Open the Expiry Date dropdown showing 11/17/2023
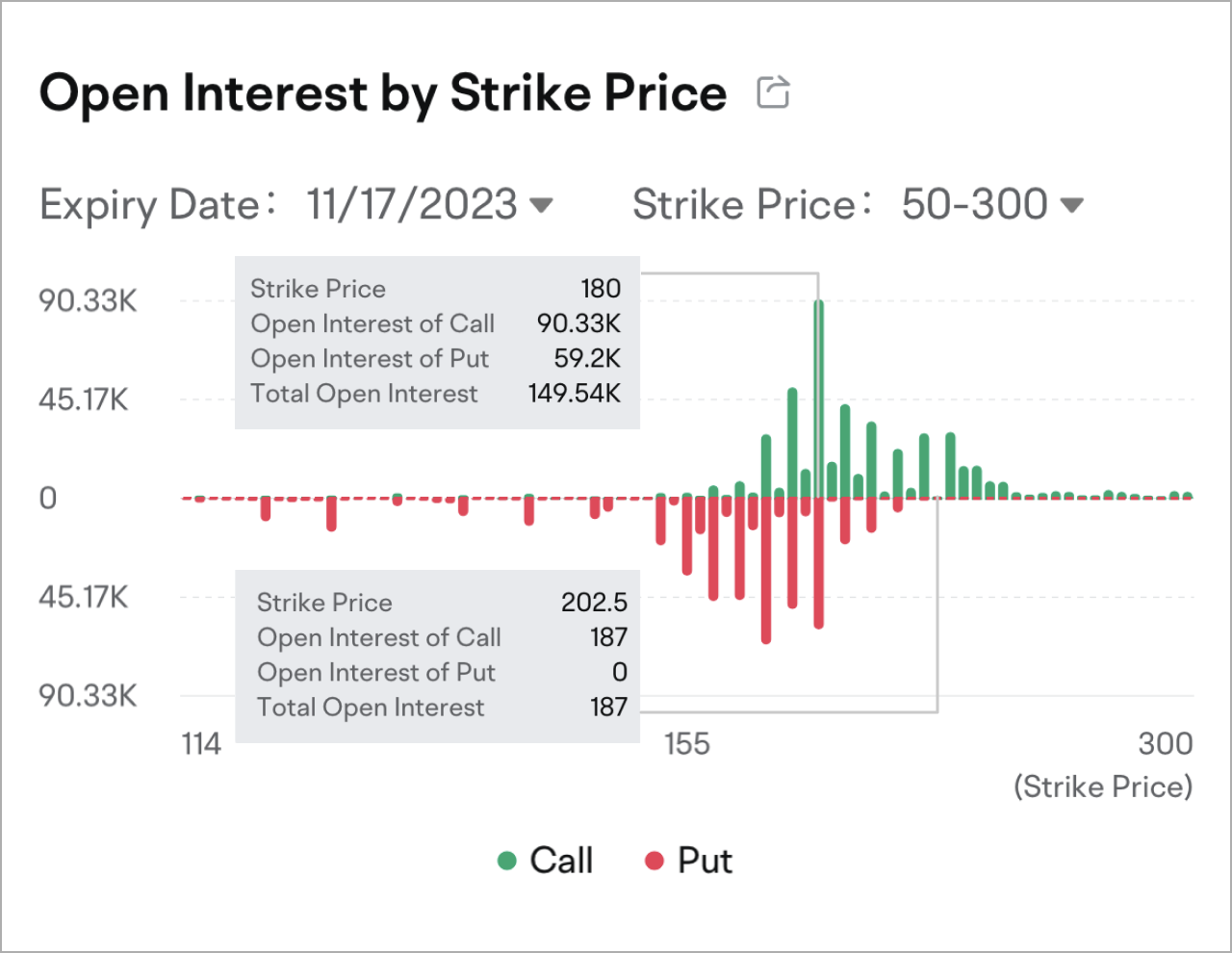Screen dimensions: 1232x953 point(411,204)
